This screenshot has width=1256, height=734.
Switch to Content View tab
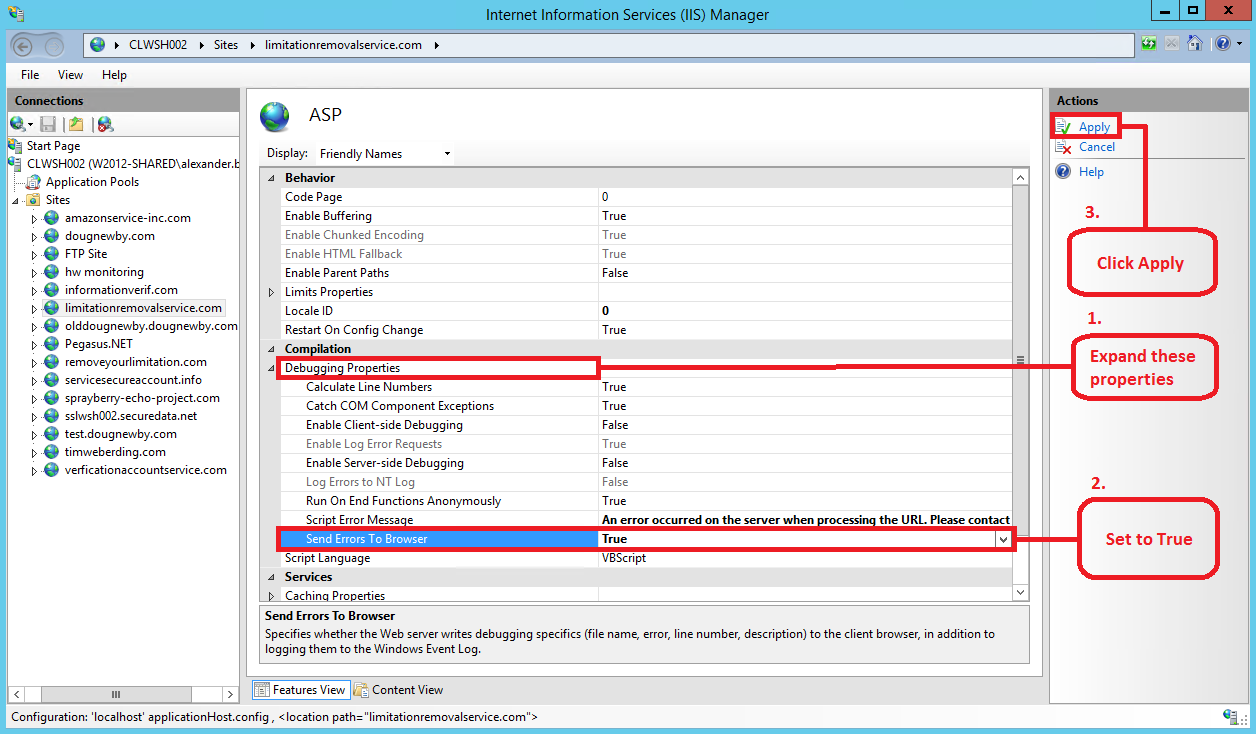coord(398,690)
